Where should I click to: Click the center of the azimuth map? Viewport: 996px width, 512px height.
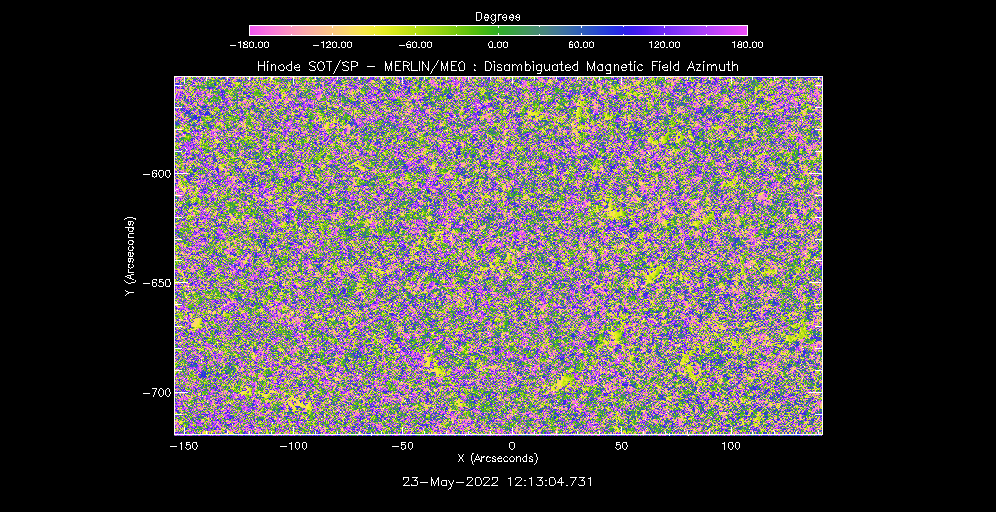pos(498,255)
